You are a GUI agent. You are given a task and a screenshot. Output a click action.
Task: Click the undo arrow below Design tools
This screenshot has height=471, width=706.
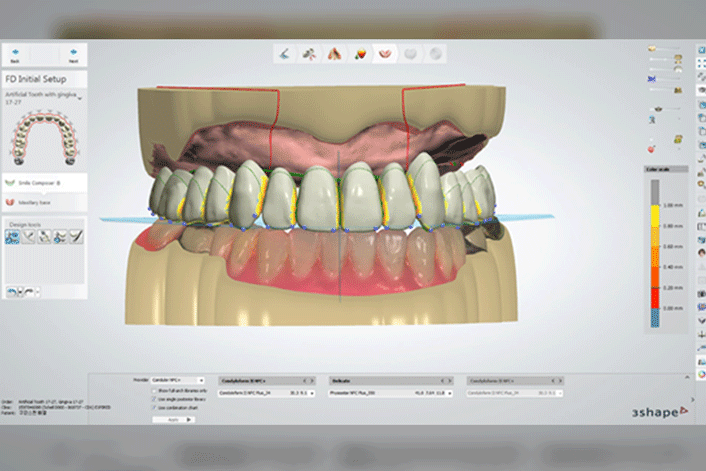coord(13,291)
